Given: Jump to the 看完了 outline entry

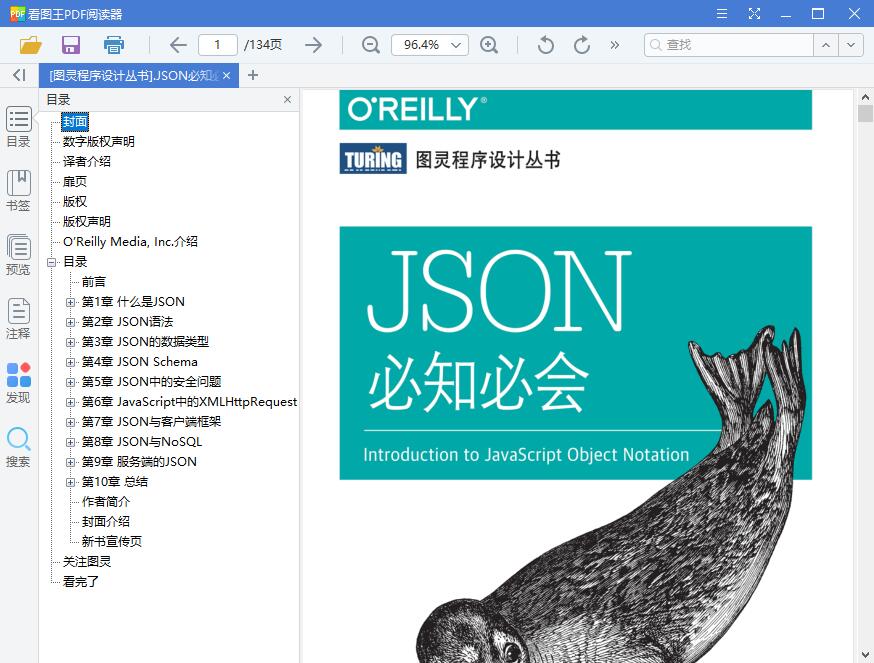Looking at the screenshot, I should coord(80,582).
